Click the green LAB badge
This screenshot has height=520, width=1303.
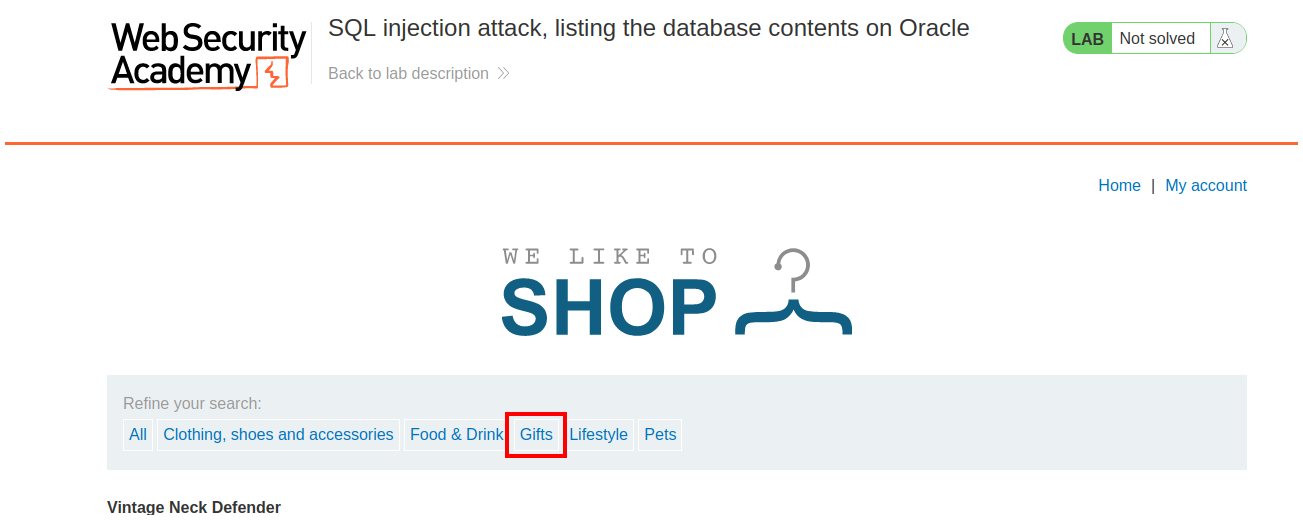[1087, 39]
